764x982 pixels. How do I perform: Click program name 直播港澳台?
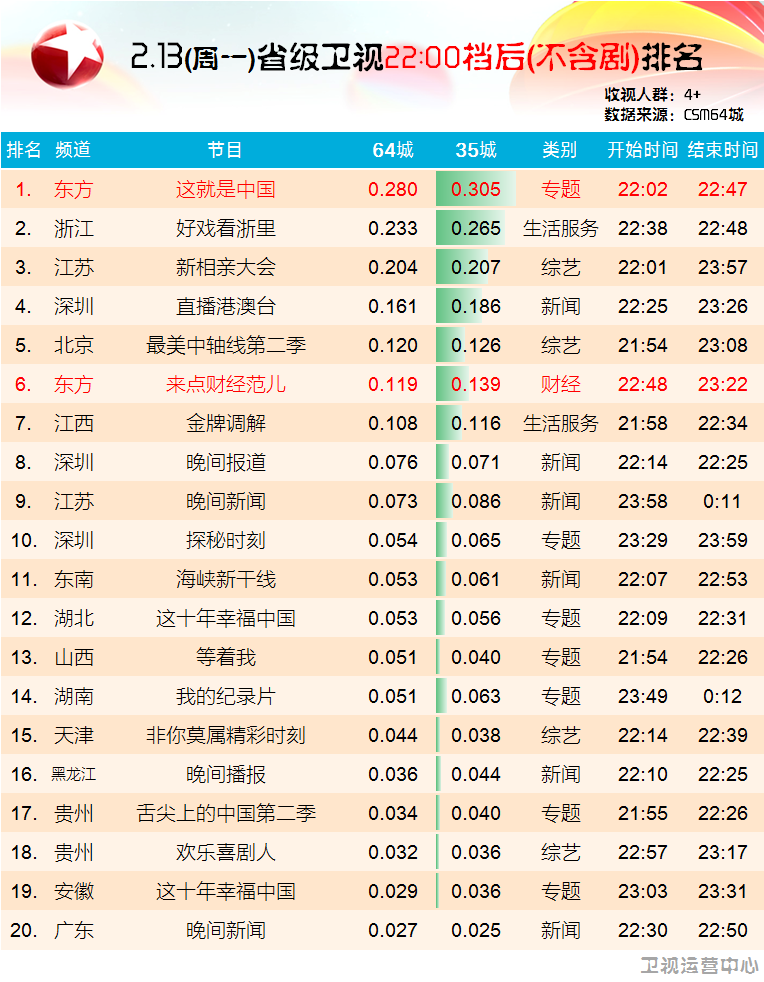[225, 306]
